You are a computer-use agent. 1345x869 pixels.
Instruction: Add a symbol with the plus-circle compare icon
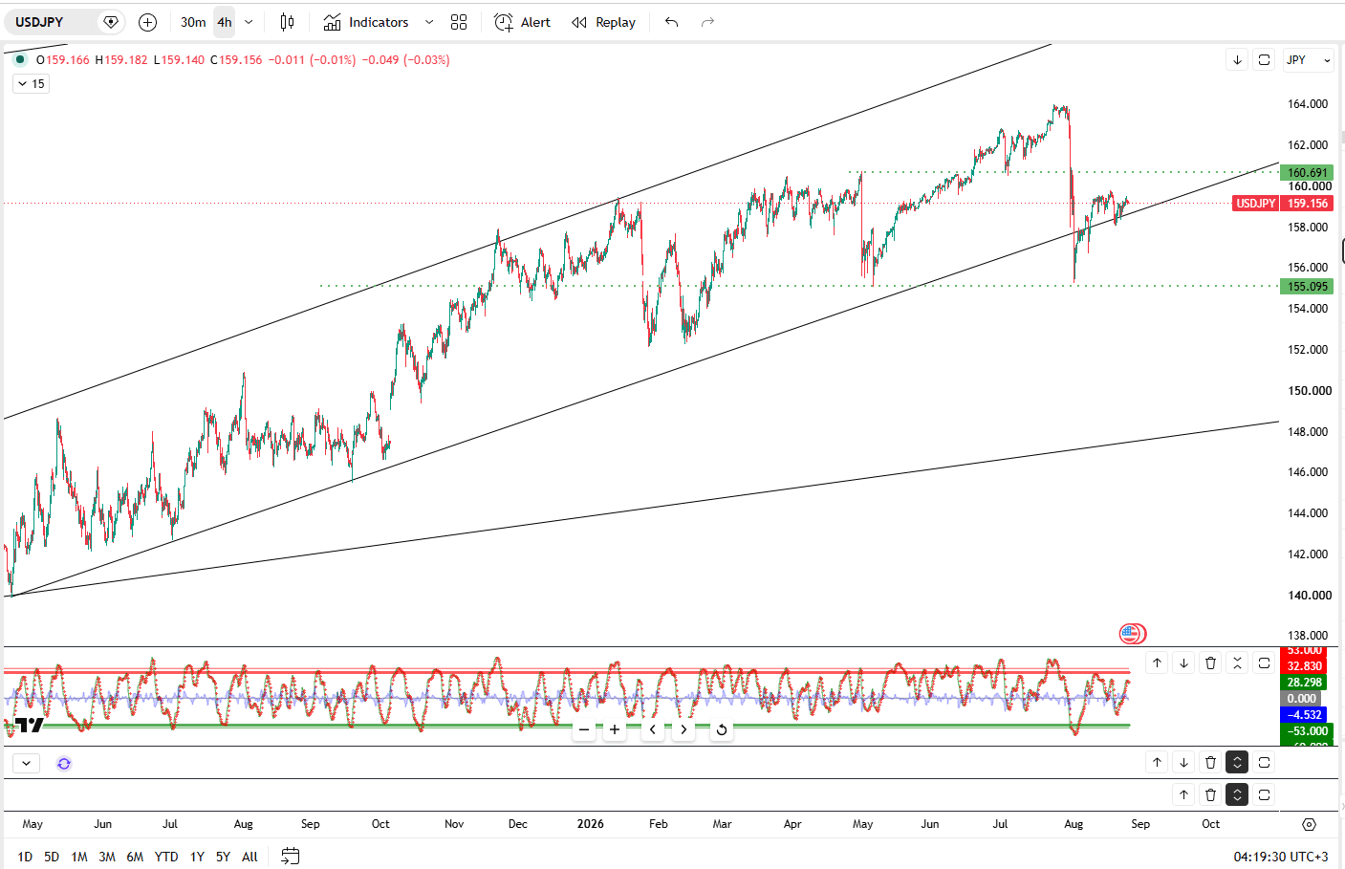147,22
